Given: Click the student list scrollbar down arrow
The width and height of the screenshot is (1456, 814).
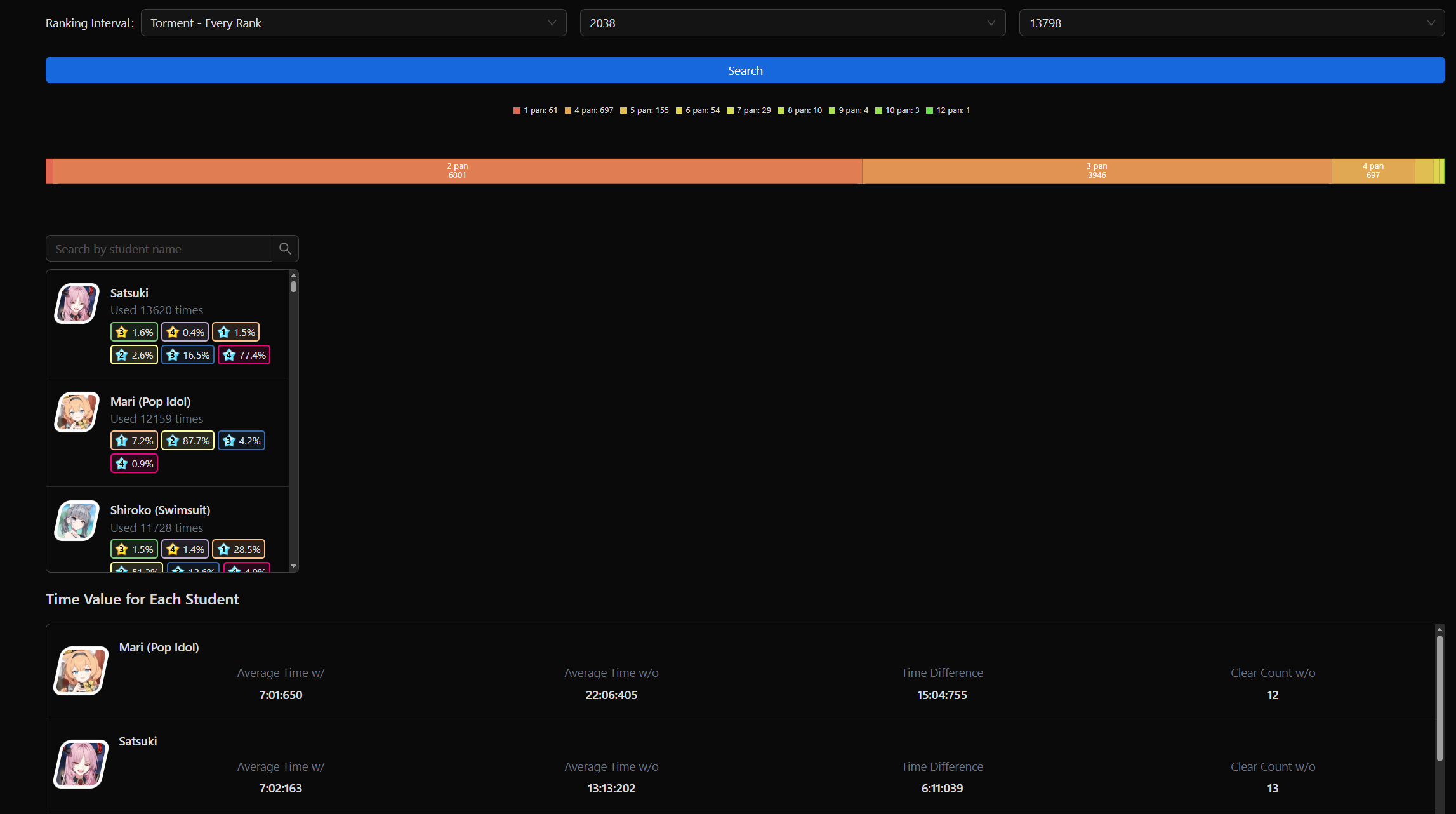Looking at the screenshot, I should pos(293,566).
